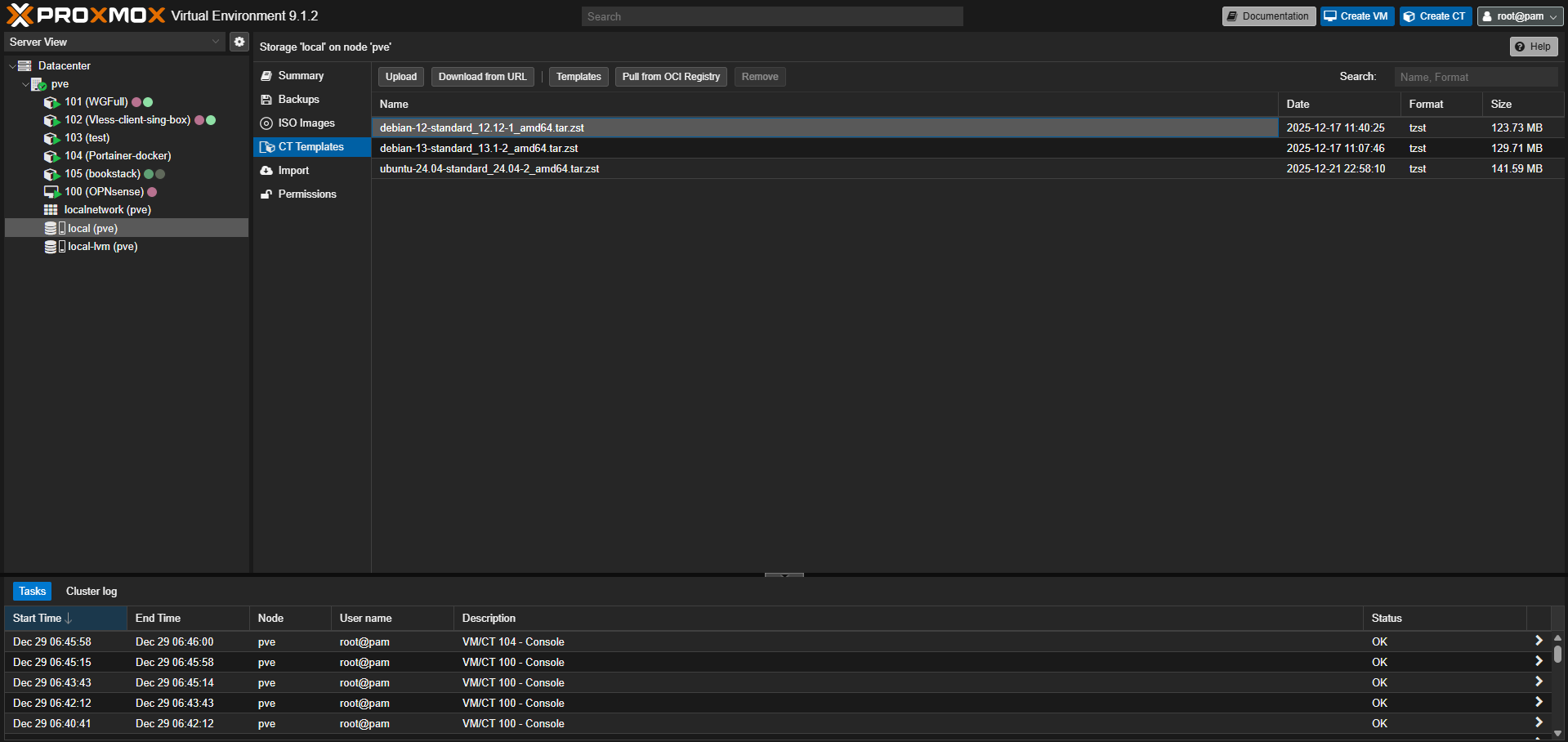The height and width of the screenshot is (742, 1568).
Task: Select local-lvm (pve) storage icon
Action: click(x=54, y=247)
